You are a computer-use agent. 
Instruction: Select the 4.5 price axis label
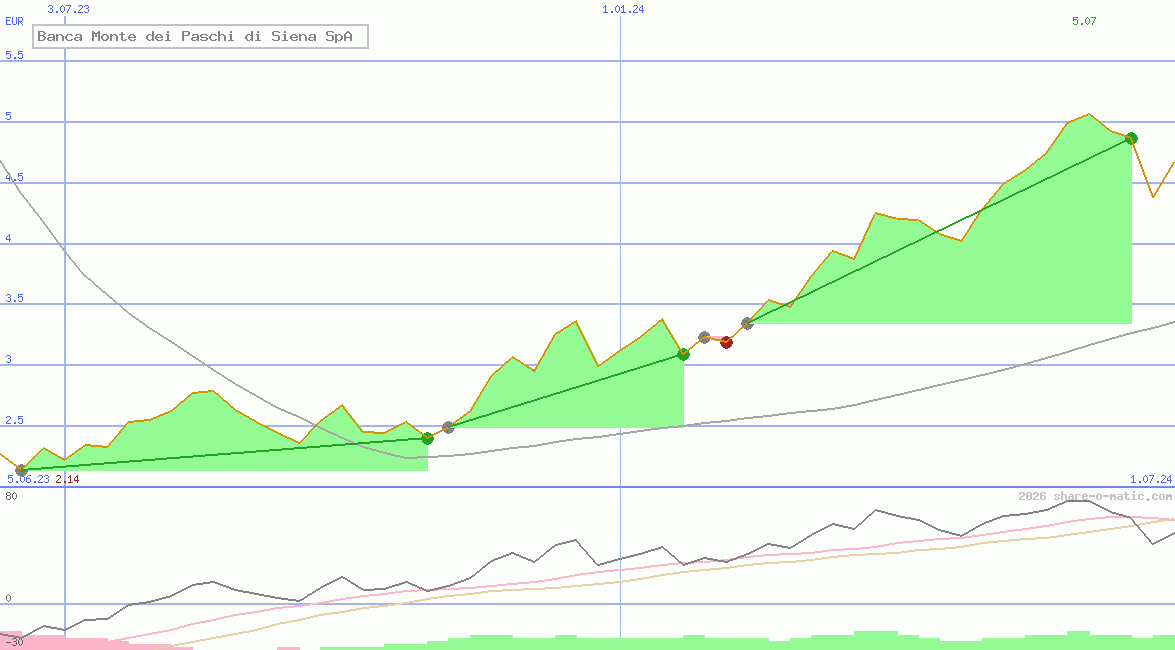(14, 177)
